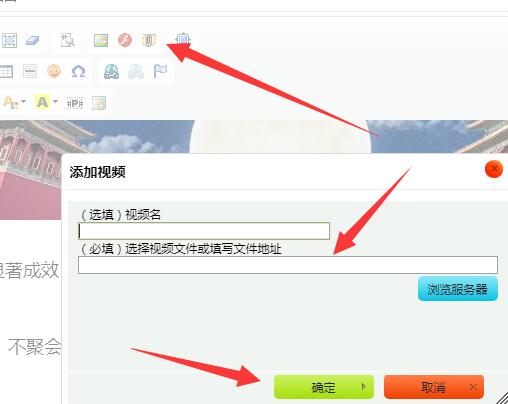Click the Insert Horizontal Line icon

[30, 71]
